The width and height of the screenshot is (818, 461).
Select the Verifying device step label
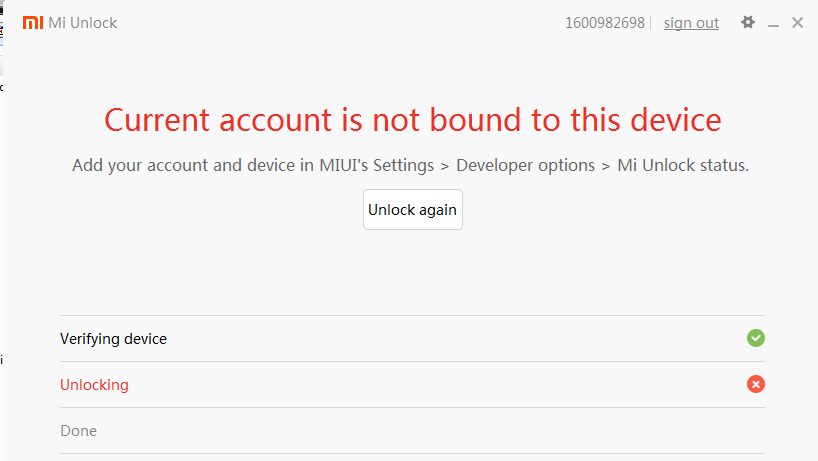(x=113, y=339)
